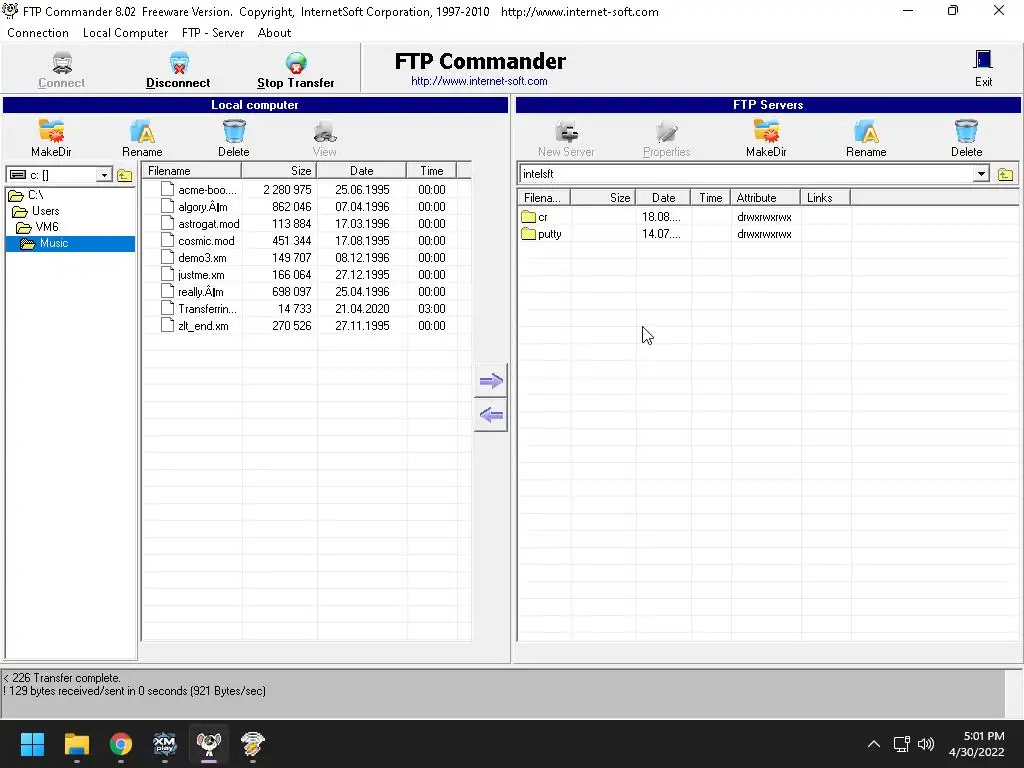1024x768 pixels.
Task: Click FTP Servers MakeDir icon
Action: coord(766,131)
